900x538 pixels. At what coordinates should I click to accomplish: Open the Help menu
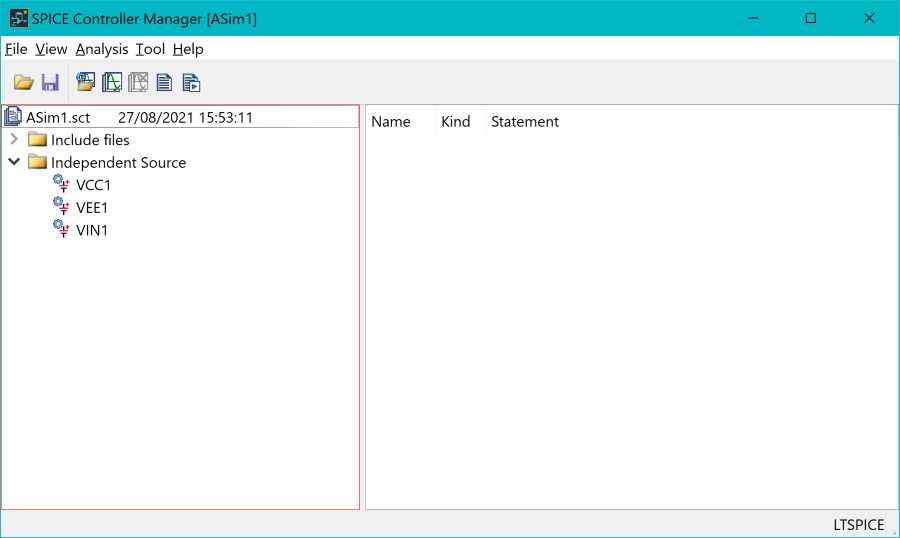click(188, 49)
